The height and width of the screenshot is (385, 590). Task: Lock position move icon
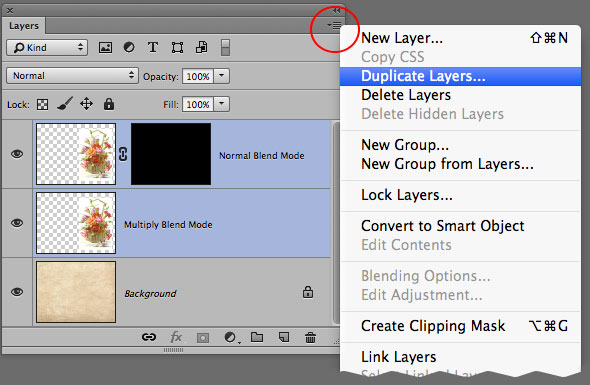tap(87, 104)
